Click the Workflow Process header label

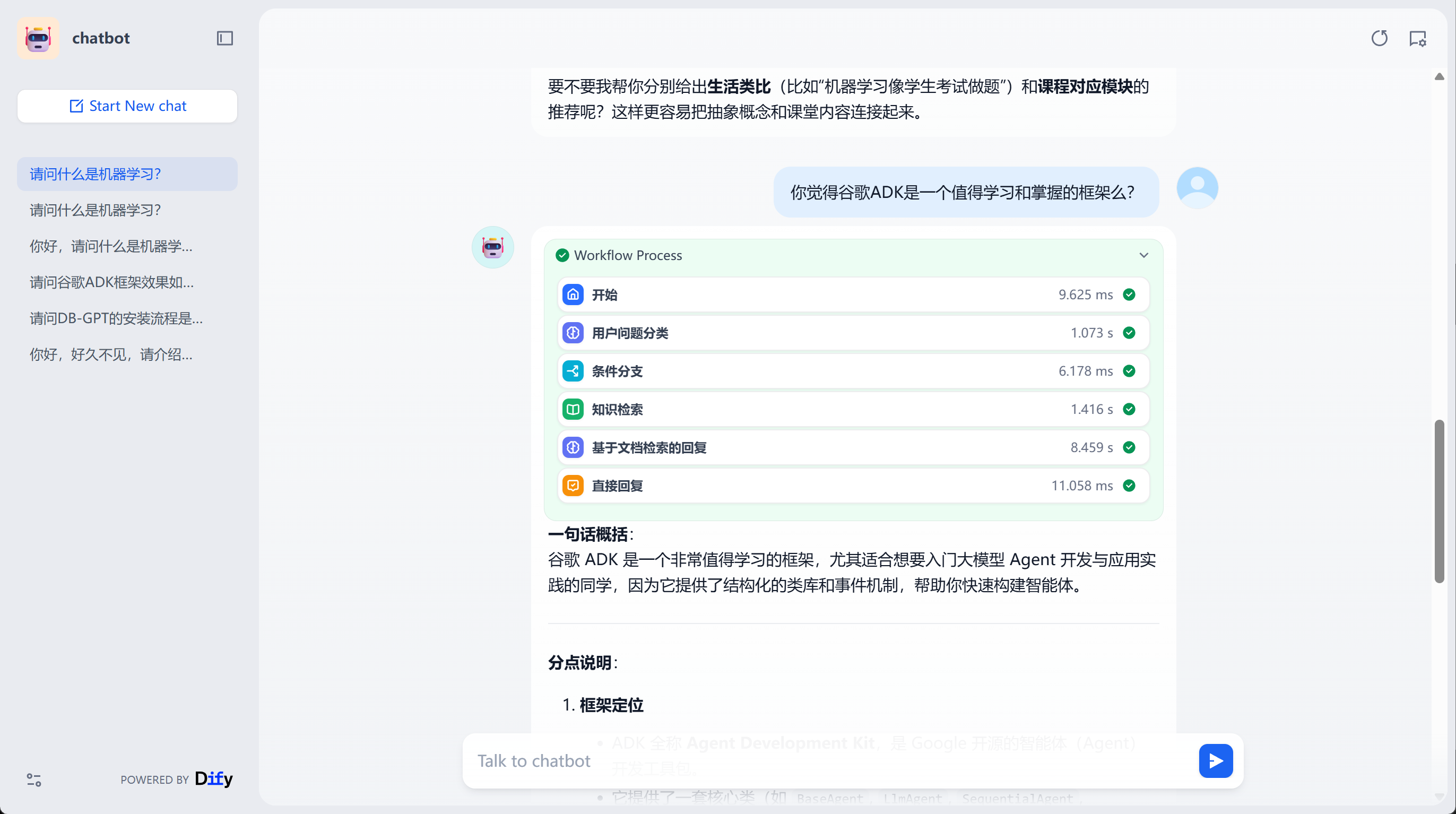click(628, 256)
